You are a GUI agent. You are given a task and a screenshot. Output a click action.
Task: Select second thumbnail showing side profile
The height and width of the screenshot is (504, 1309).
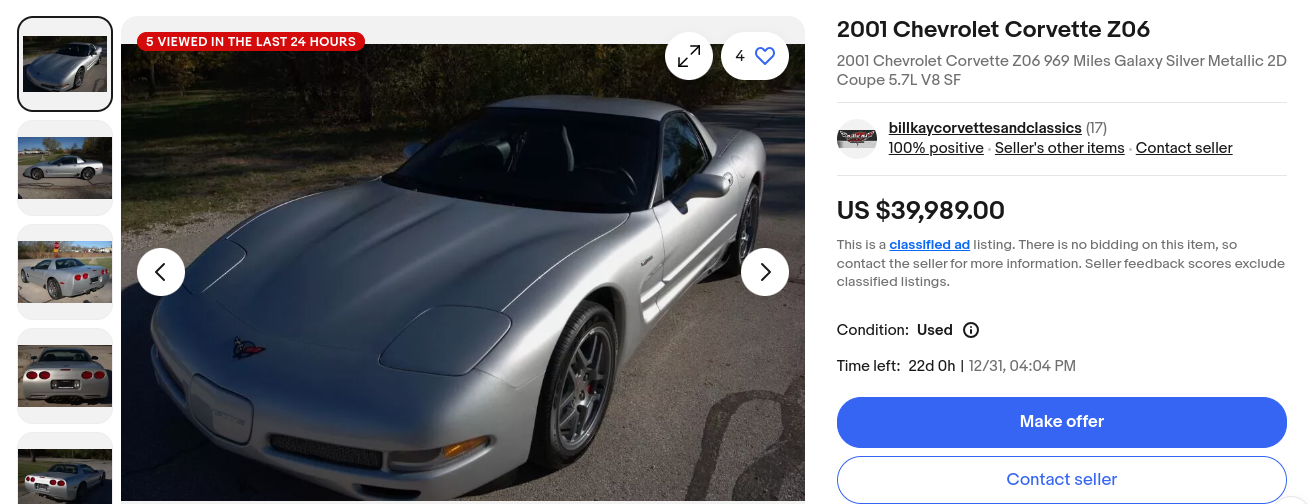65,168
